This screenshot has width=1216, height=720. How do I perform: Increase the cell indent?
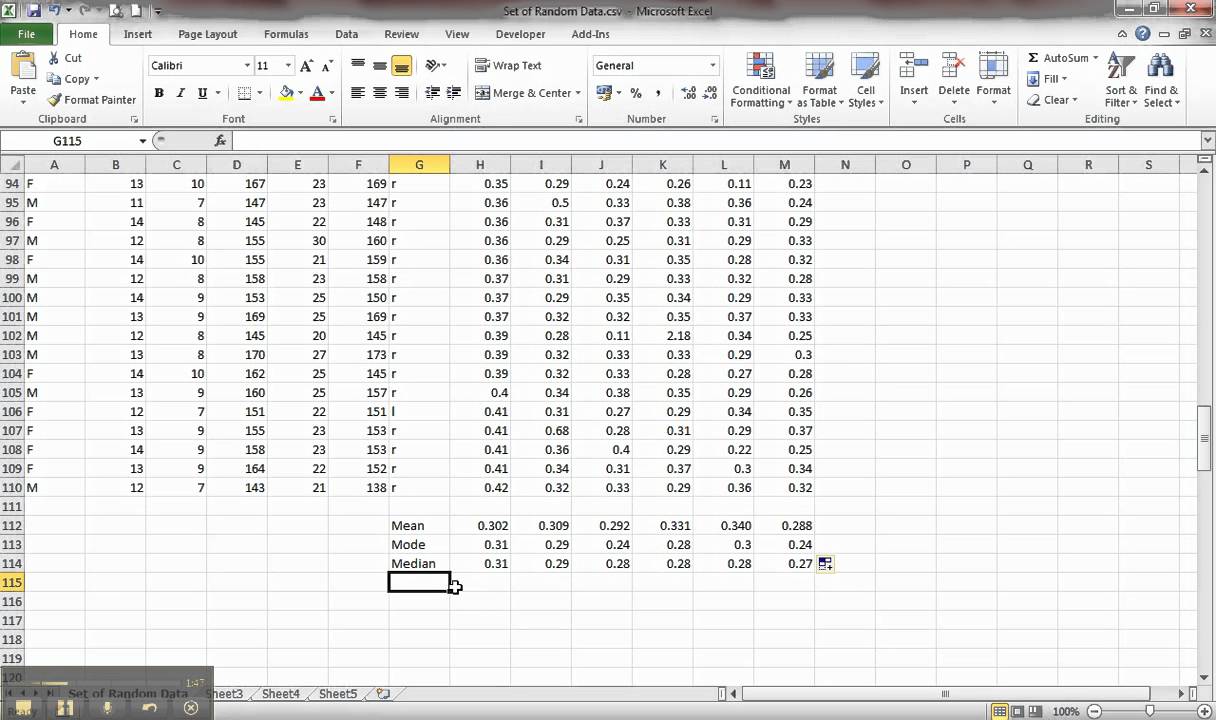point(454,93)
